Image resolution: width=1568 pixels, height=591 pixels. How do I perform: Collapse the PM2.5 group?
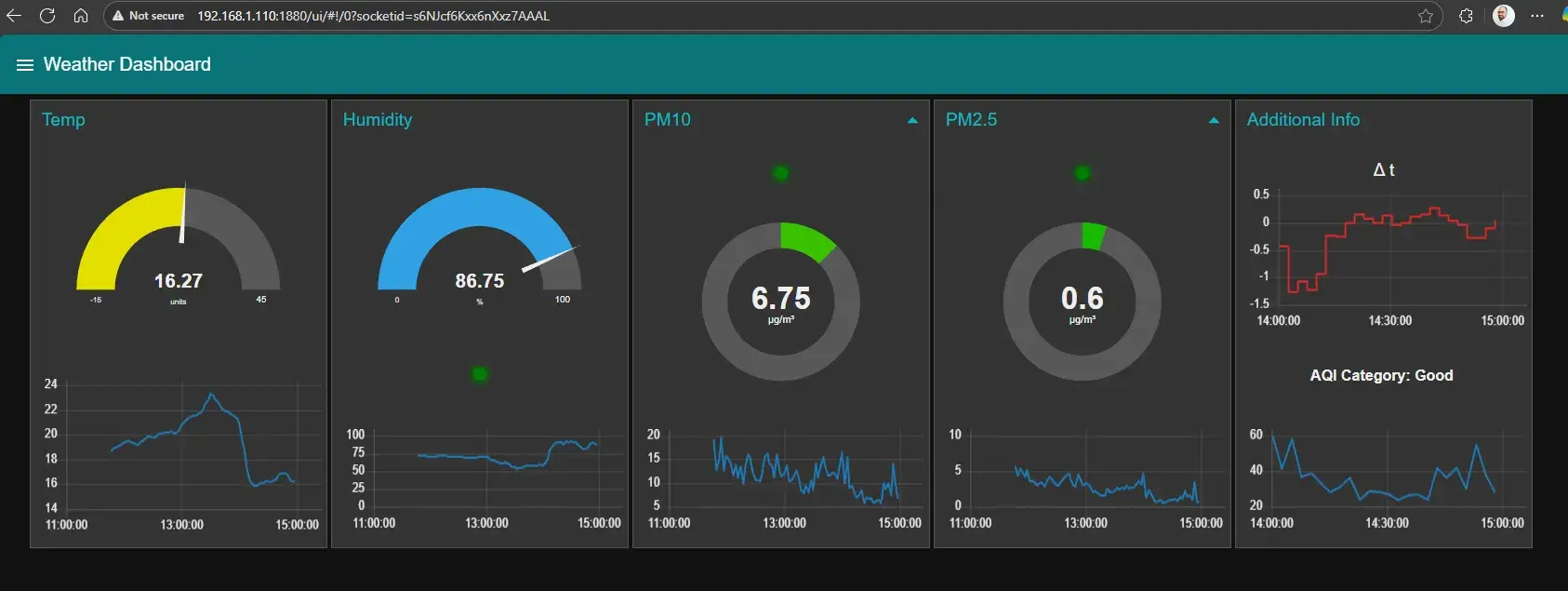click(x=1214, y=120)
